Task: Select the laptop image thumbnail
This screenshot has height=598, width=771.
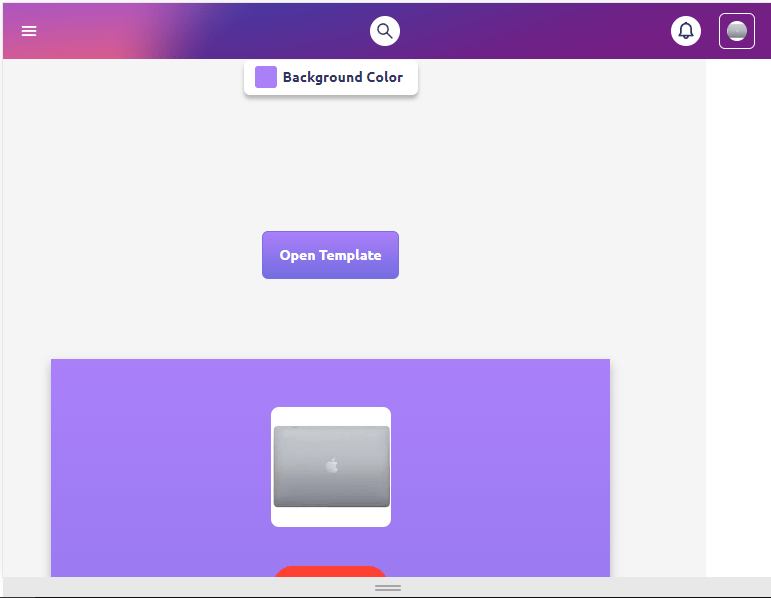Action: coord(331,467)
